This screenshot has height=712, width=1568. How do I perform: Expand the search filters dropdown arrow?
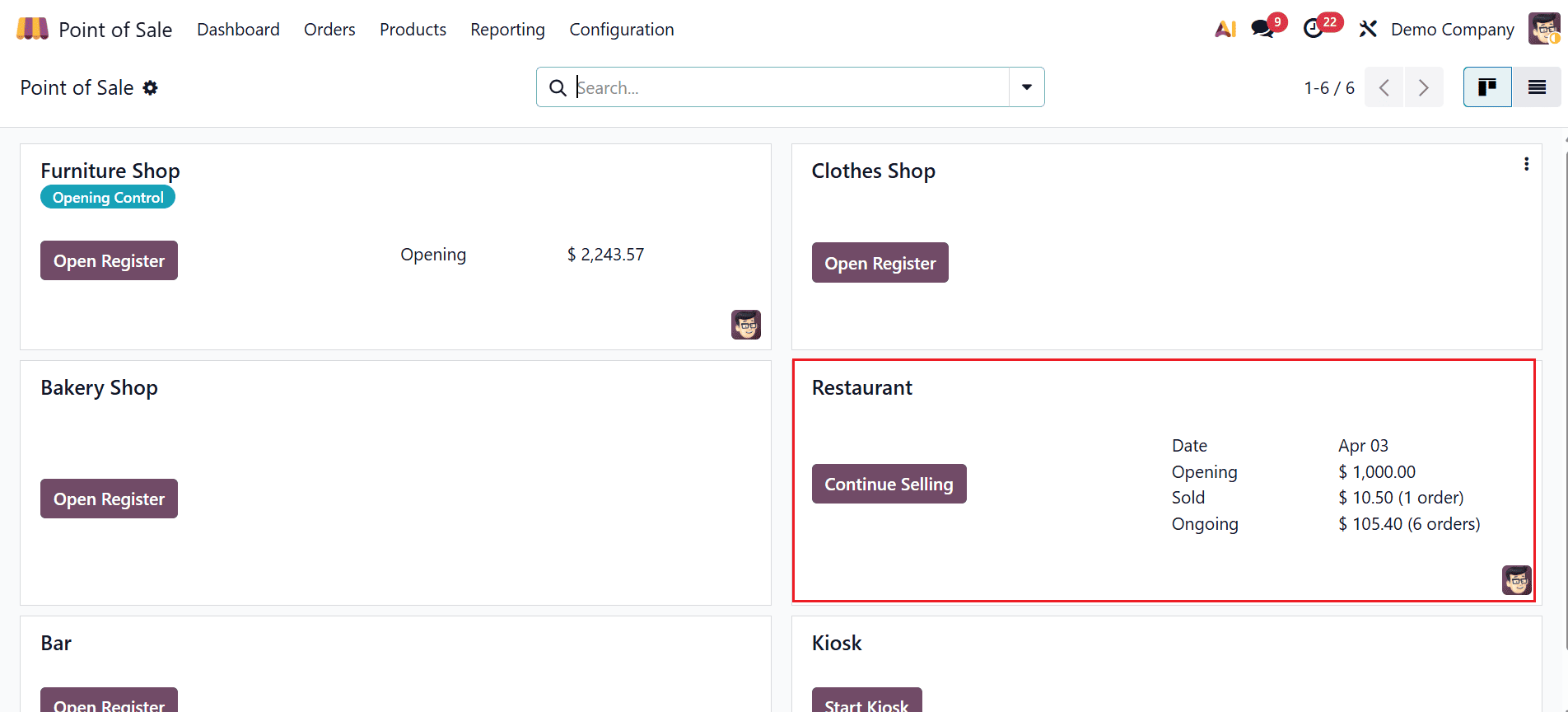point(1026,87)
